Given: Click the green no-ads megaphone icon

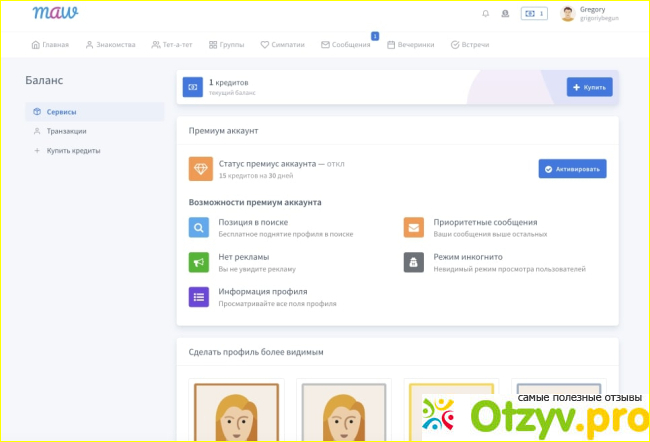Looking at the screenshot, I should [x=200, y=262].
